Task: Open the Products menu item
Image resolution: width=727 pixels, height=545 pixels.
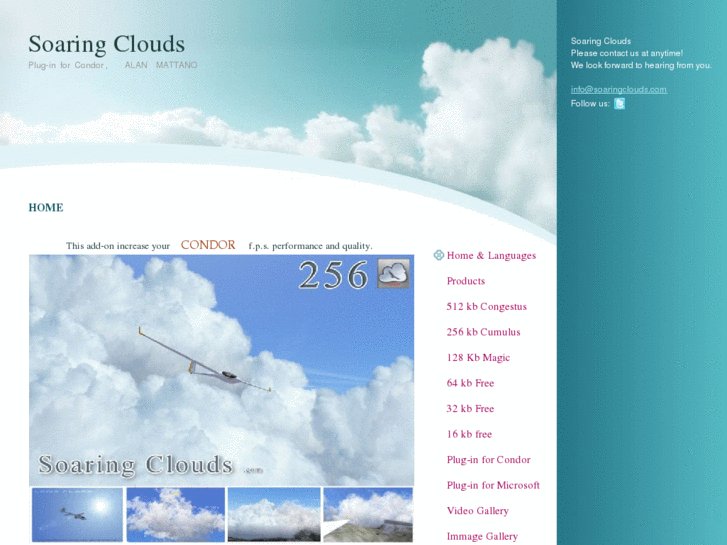Action: click(466, 281)
